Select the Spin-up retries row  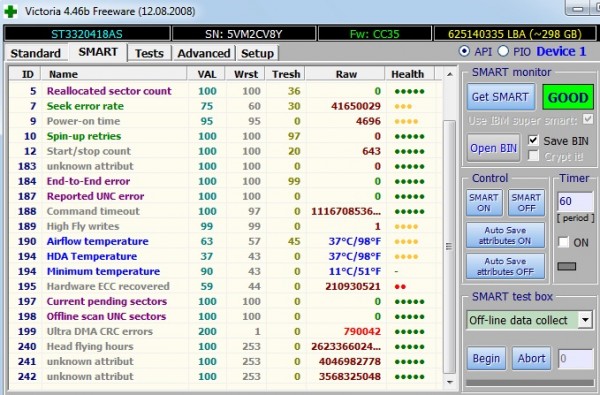pyautogui.click(x=226, y=136)
